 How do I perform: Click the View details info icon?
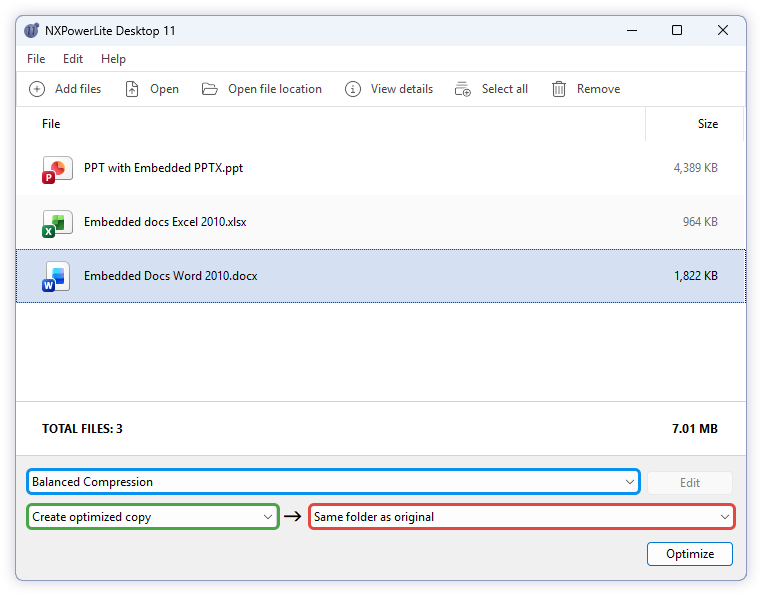pyautogui.click(x=353, y=89)
